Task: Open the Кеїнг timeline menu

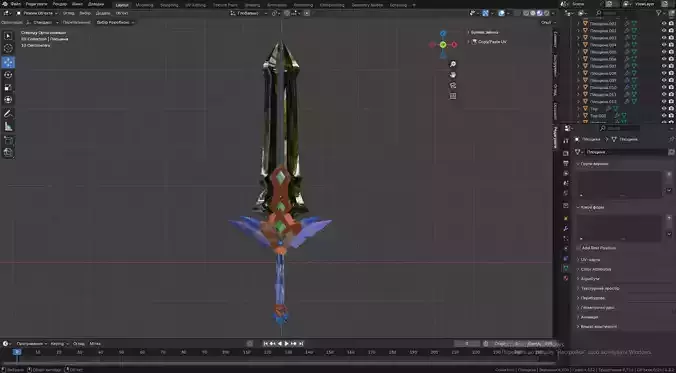Action: (x=59, y=344)
